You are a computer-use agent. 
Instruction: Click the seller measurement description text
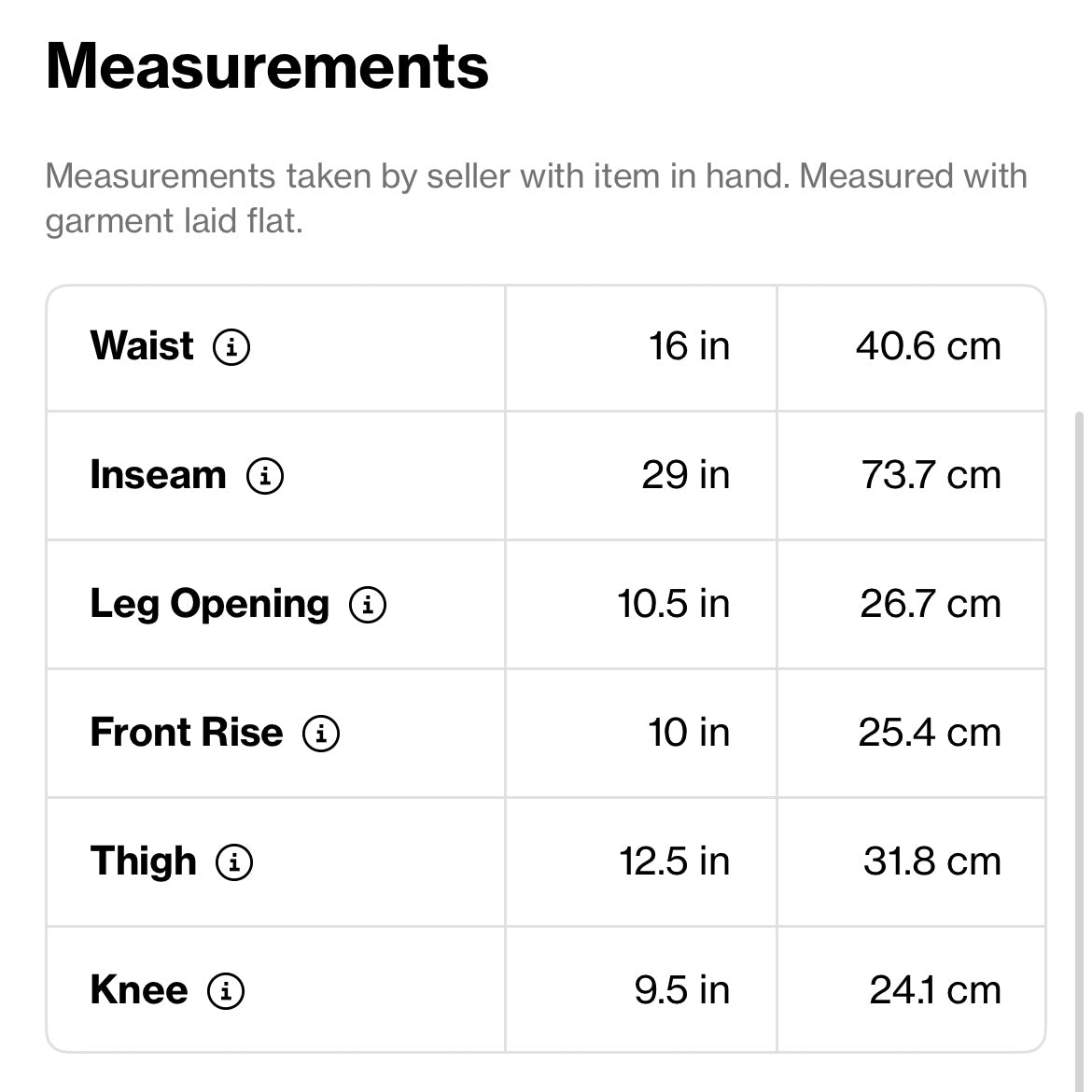pyautogui.click(x=536, y=198)
